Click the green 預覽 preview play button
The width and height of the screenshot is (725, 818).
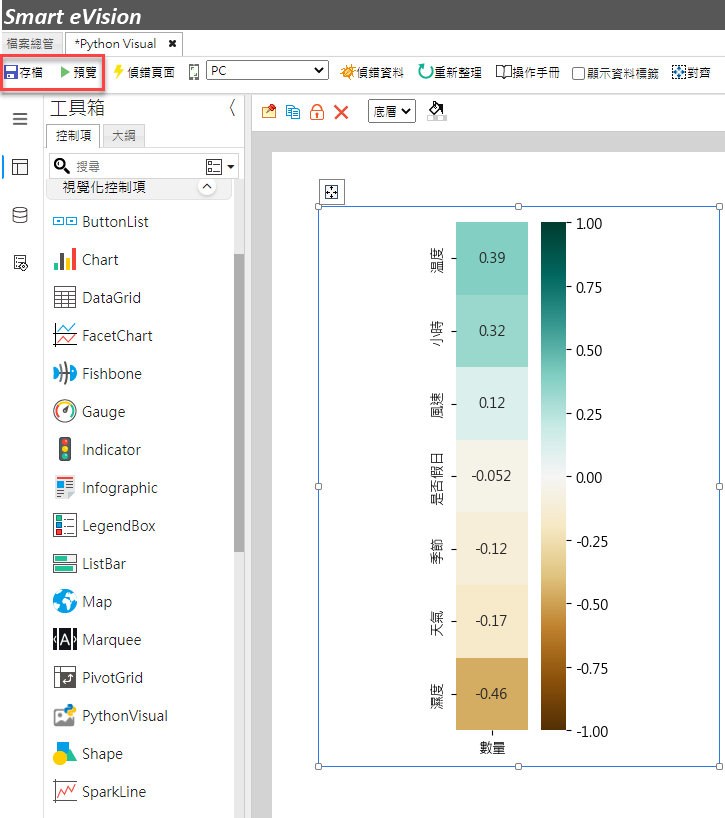(65, 72)
